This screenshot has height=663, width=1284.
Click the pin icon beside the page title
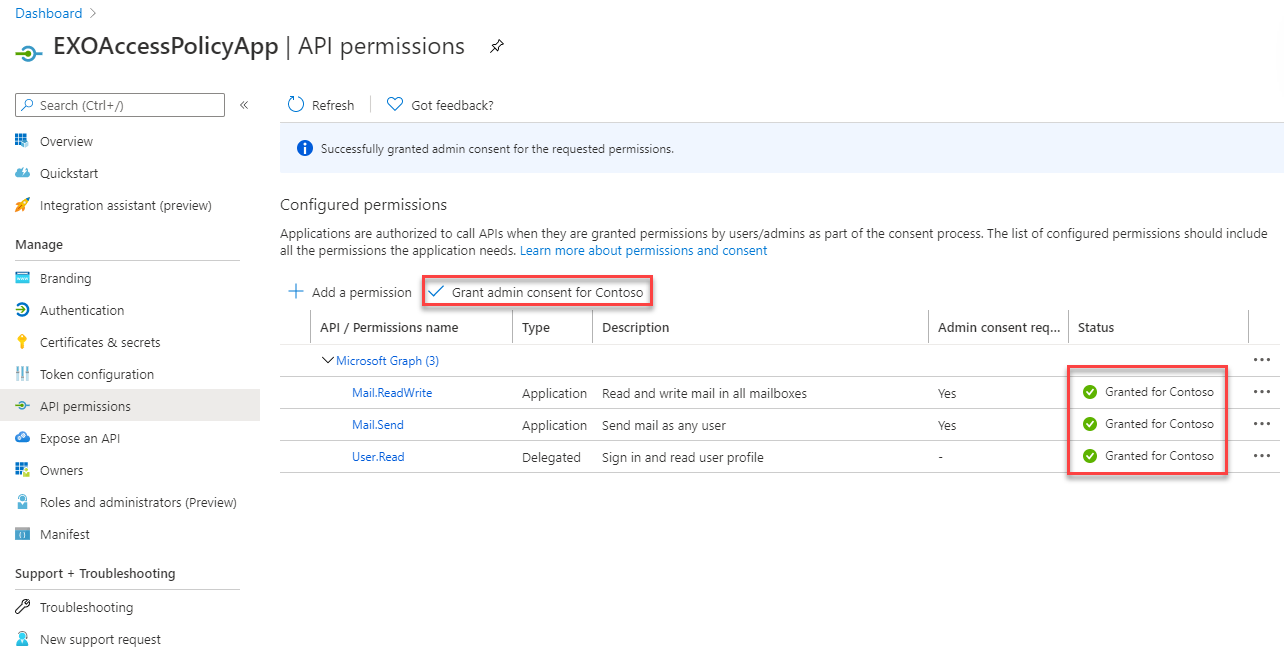[497, 47]
